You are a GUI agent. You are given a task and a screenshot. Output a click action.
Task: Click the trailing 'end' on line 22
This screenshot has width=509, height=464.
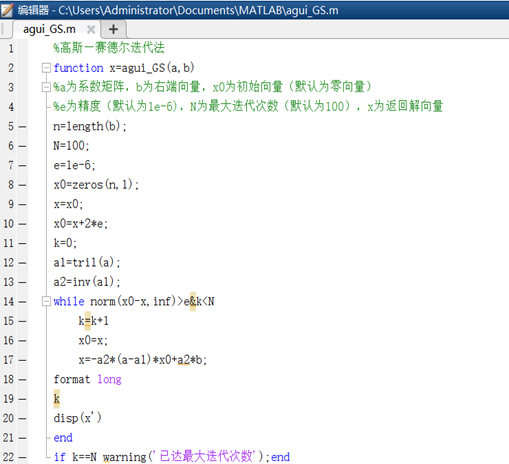point(280,457)
